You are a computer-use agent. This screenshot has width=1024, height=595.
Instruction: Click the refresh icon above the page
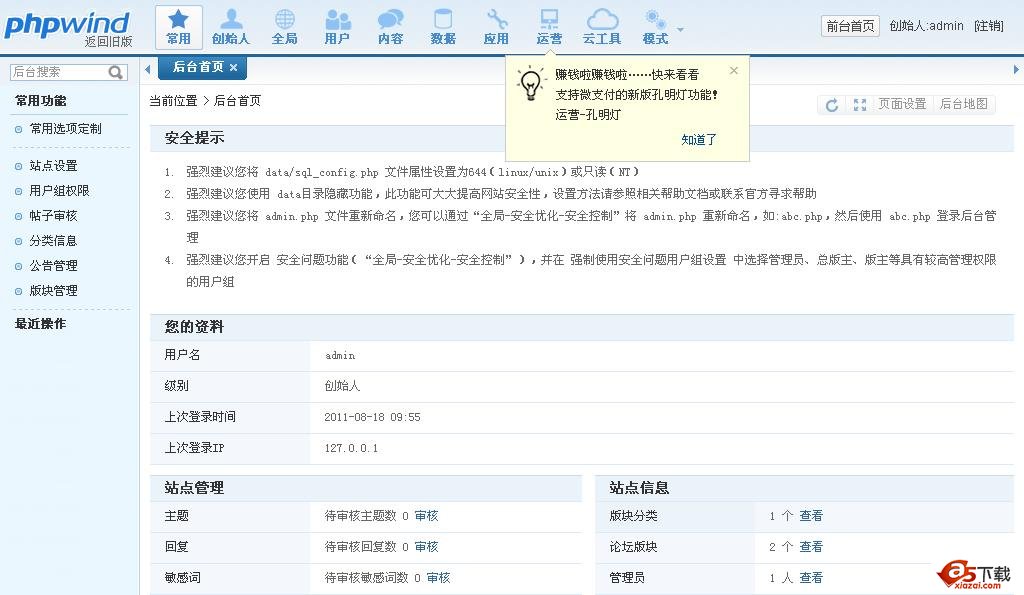(x=832, y=104)
